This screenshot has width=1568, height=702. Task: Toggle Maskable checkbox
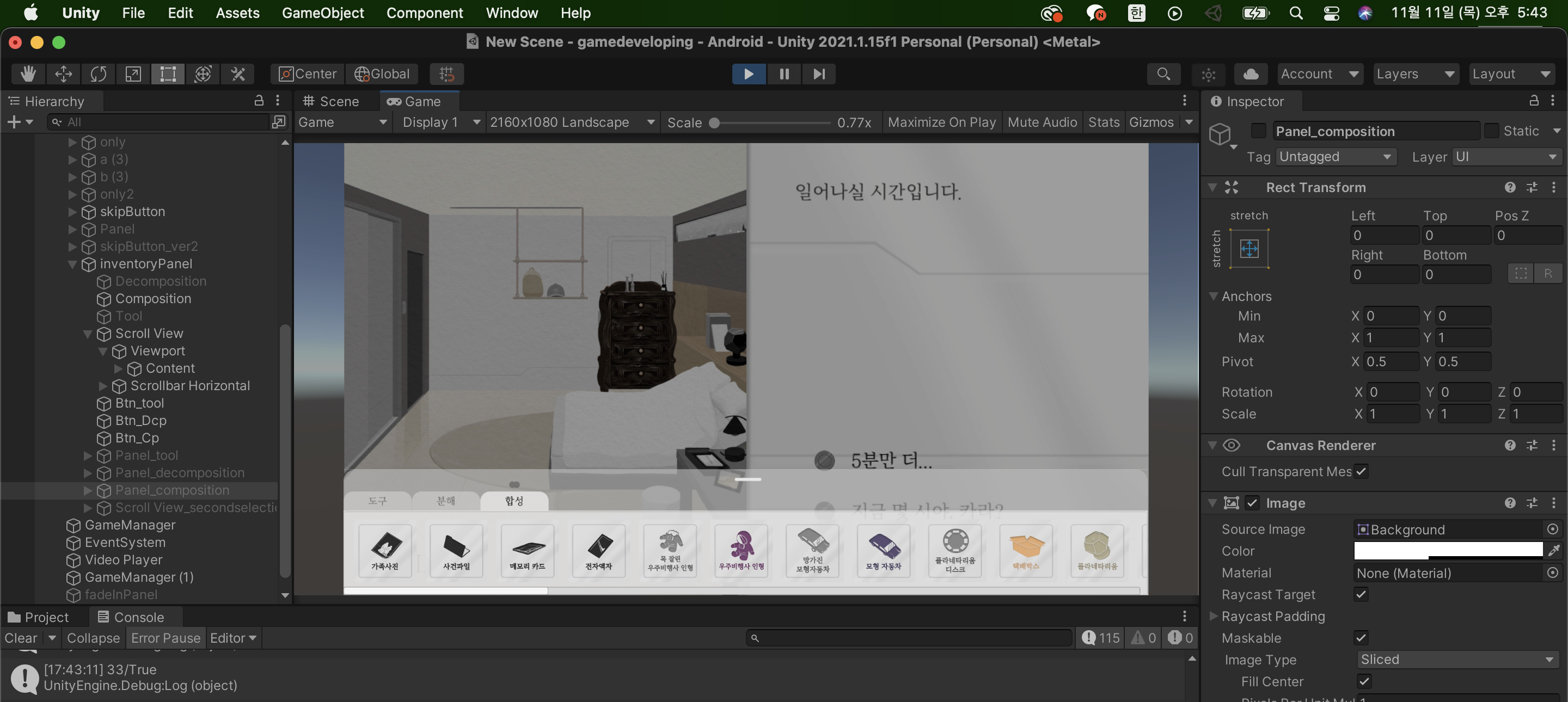pyautogui.click(x=1361, y=638)
